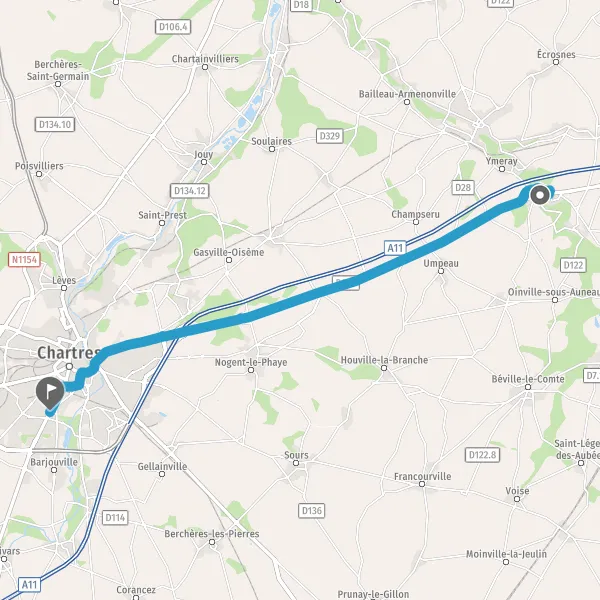Image resolution: width=600 pixels, height=600 pixels.
Task: Click the Sours village label
Action: (296, 455)
